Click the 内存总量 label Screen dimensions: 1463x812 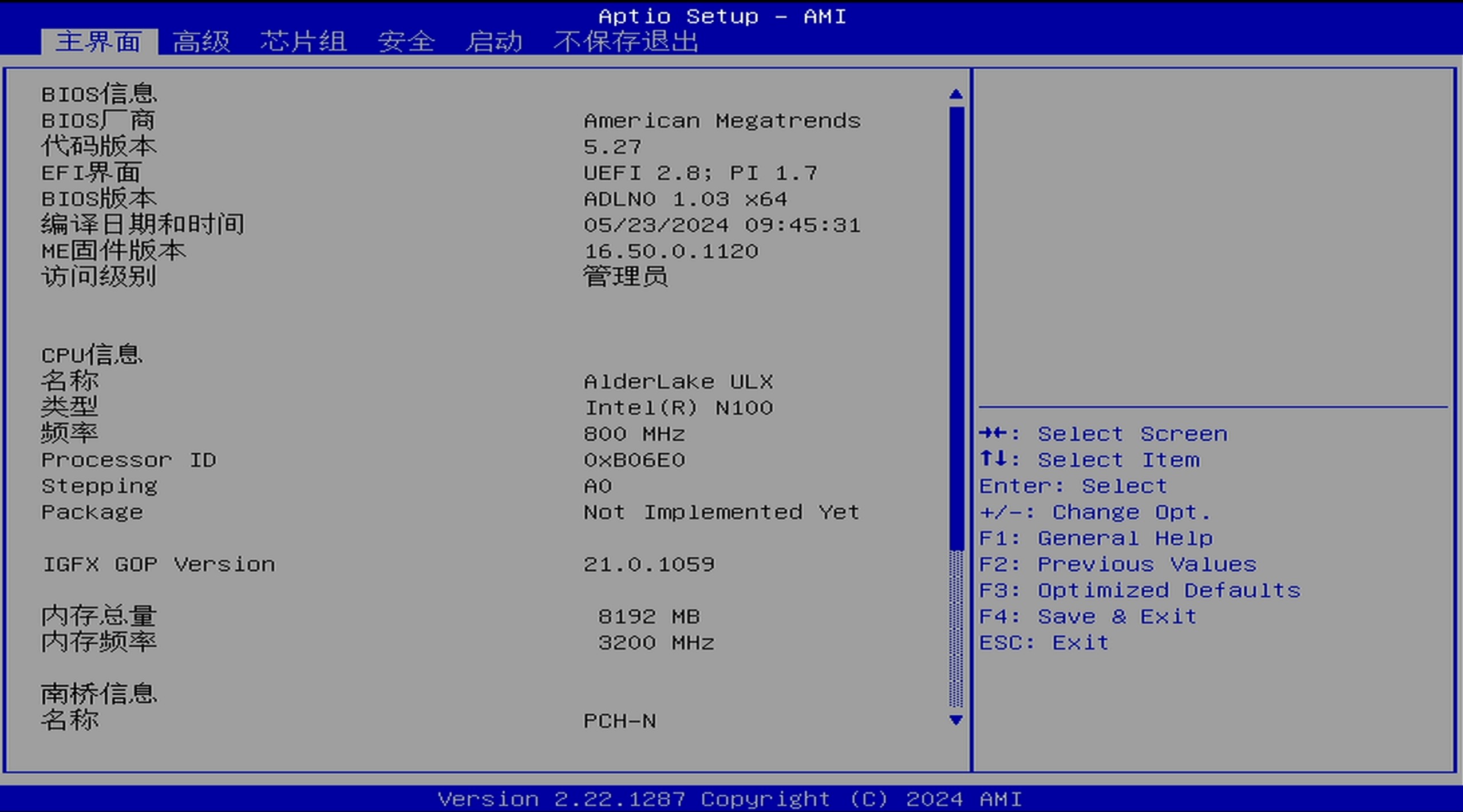[x=99, y=616]
